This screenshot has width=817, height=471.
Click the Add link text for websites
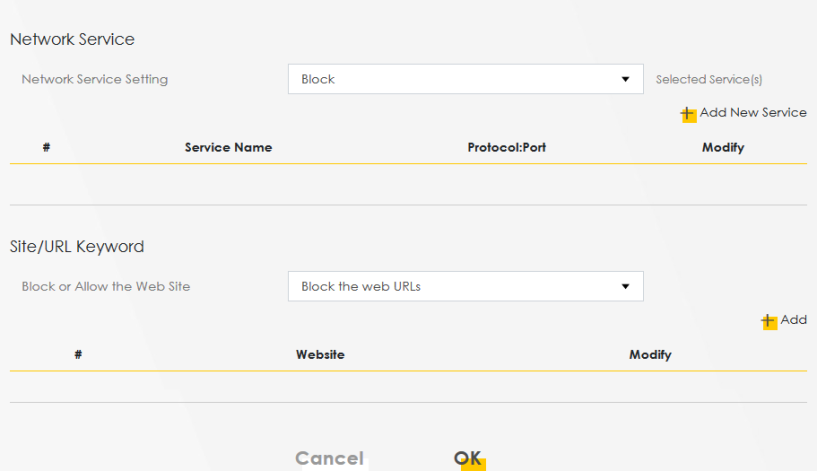click(793, 320)
